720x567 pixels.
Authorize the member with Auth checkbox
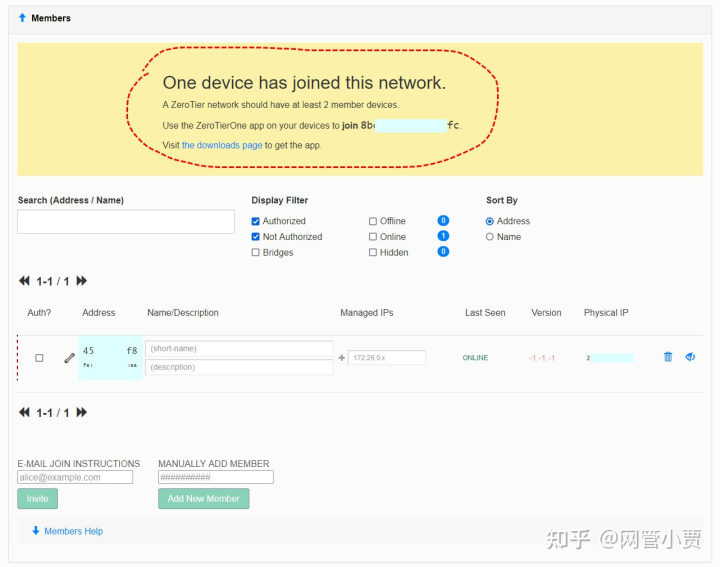pos(39,358)
